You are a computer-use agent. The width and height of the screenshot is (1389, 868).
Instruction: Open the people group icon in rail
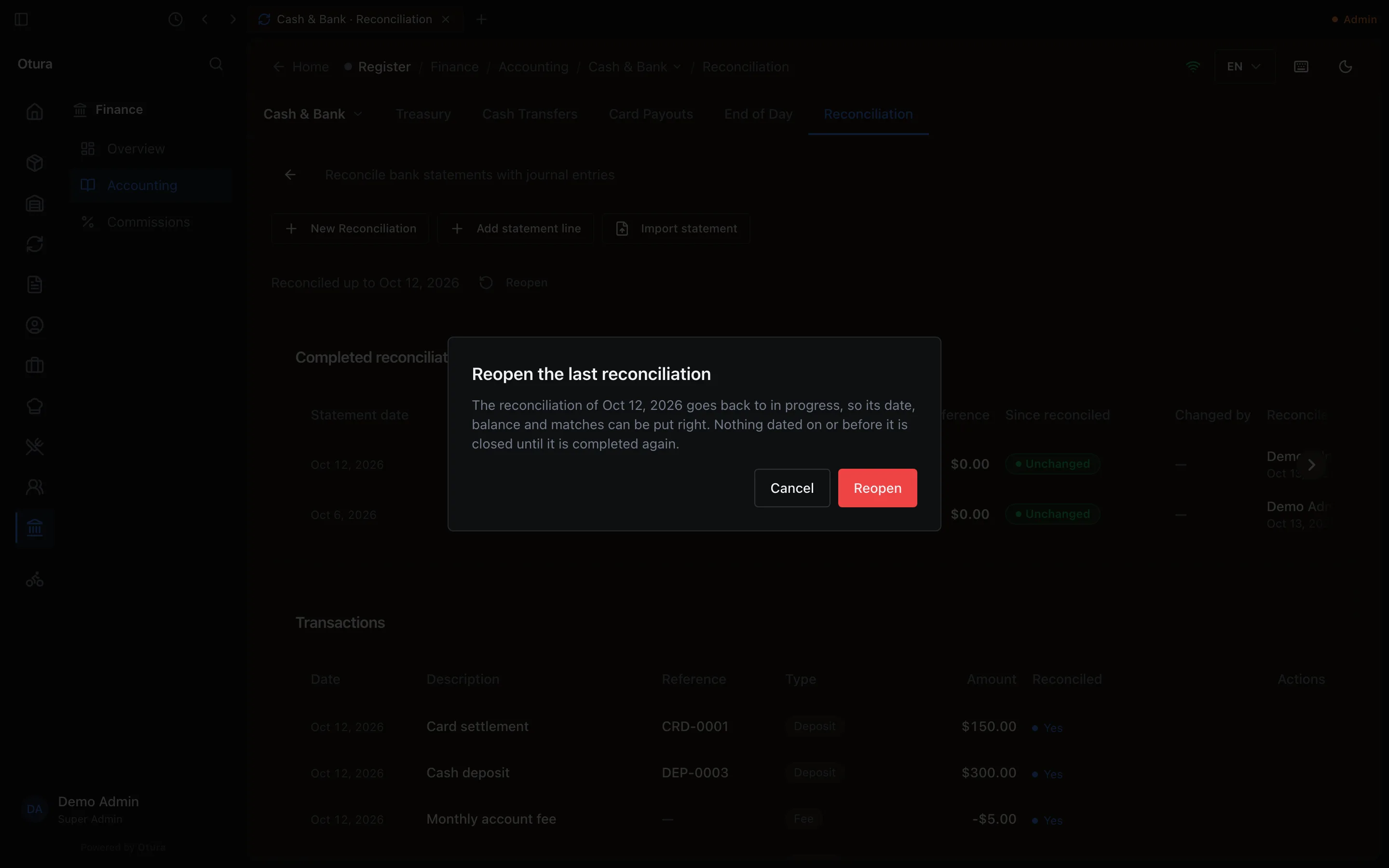pos(34,488)
